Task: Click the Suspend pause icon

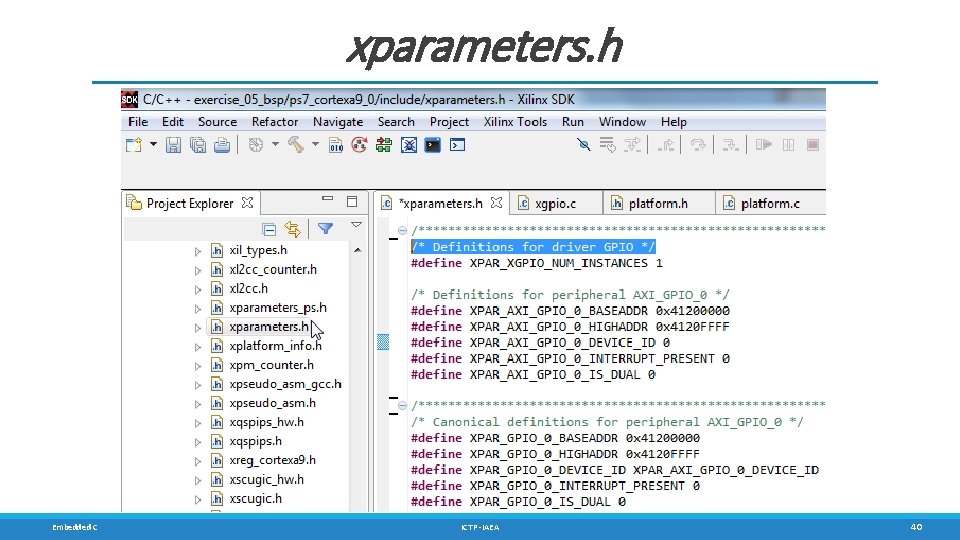Action: pos(789,145)
